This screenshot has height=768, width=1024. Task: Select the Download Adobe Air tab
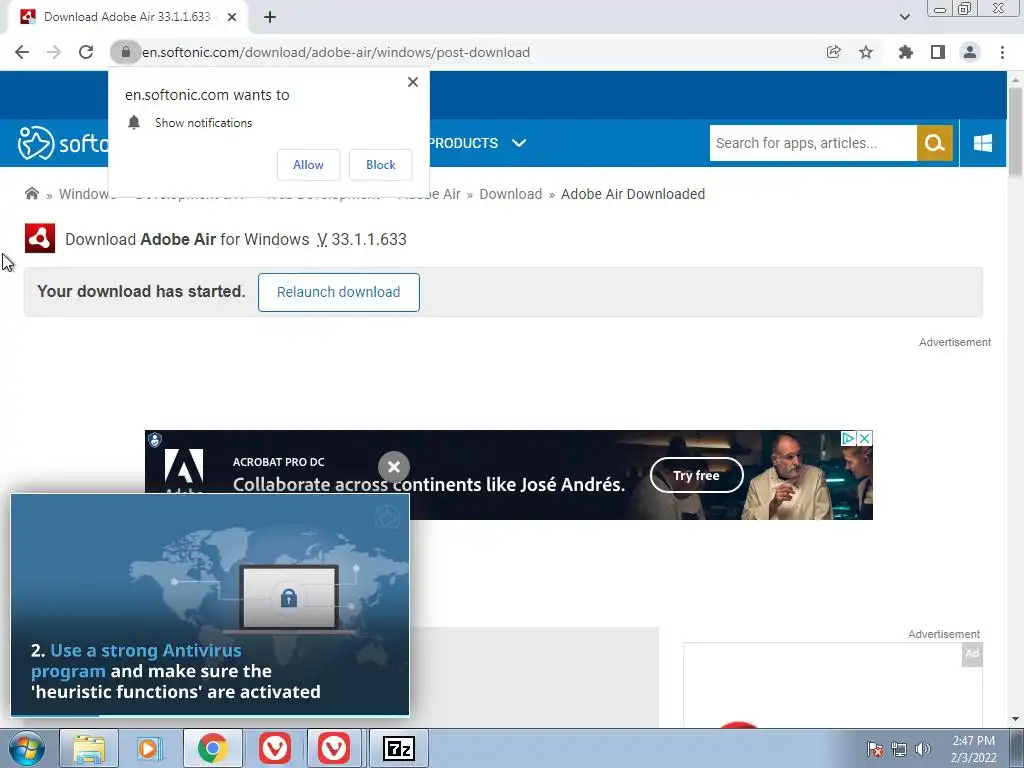tap(127, 17)
